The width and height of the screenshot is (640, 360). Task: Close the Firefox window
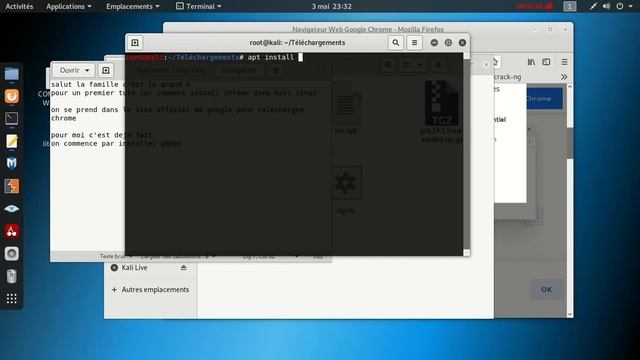[x=565, y=29]
